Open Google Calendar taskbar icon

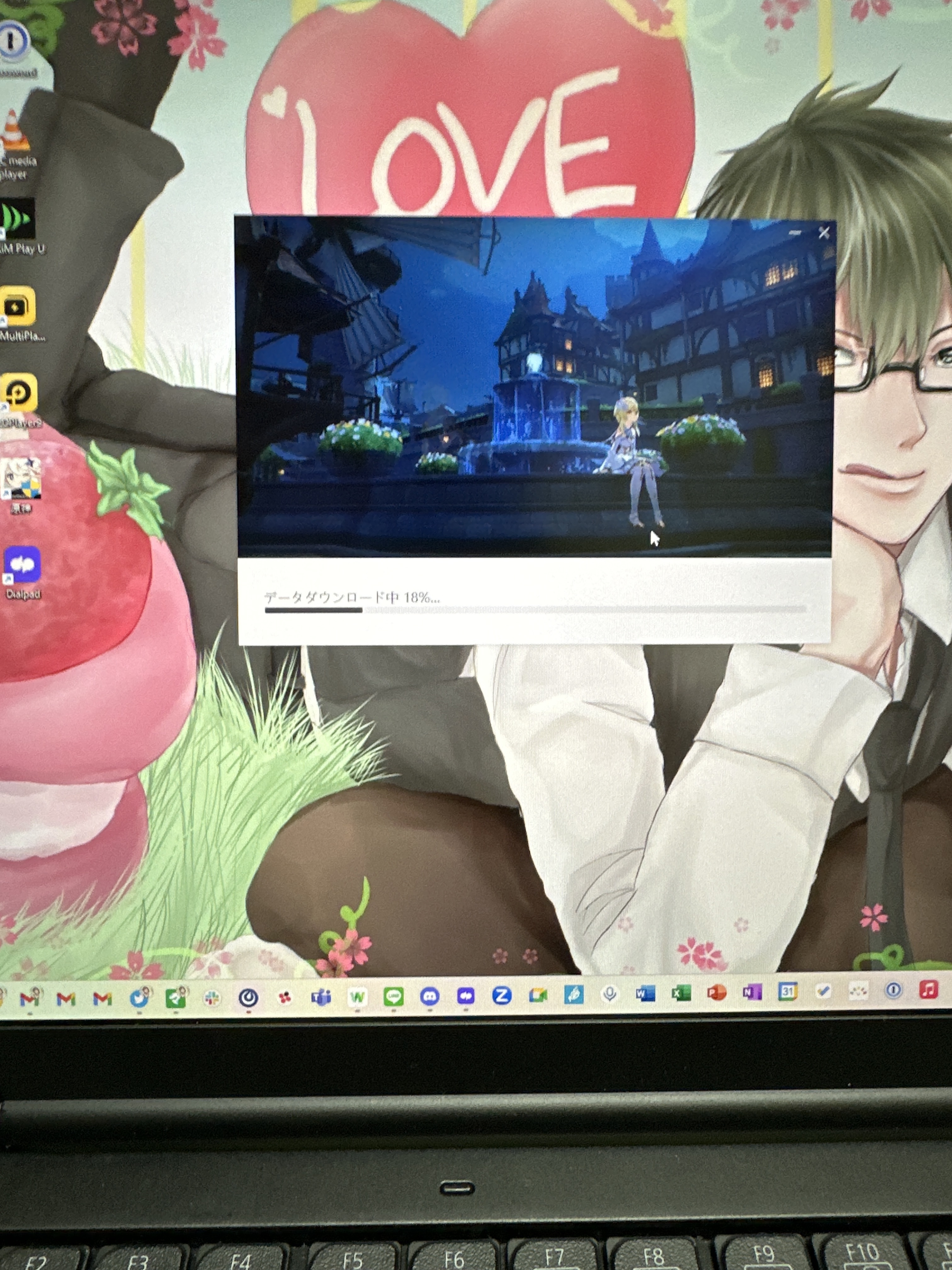click(x=787, y=991)
